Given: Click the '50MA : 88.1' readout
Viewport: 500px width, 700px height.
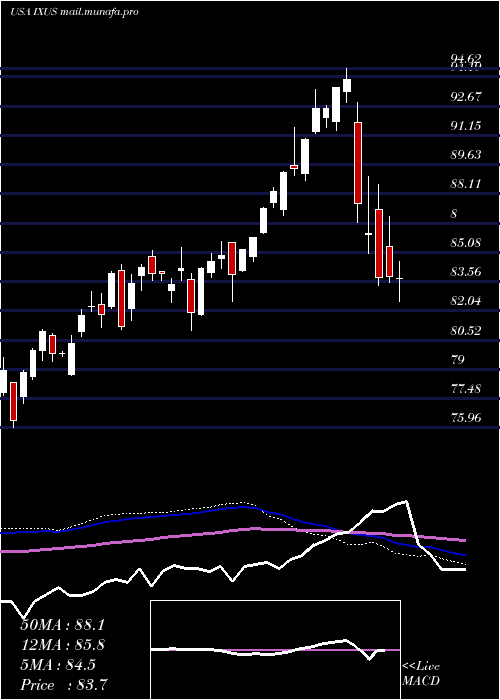Looking at the screenshot, I should click(62, 625).
